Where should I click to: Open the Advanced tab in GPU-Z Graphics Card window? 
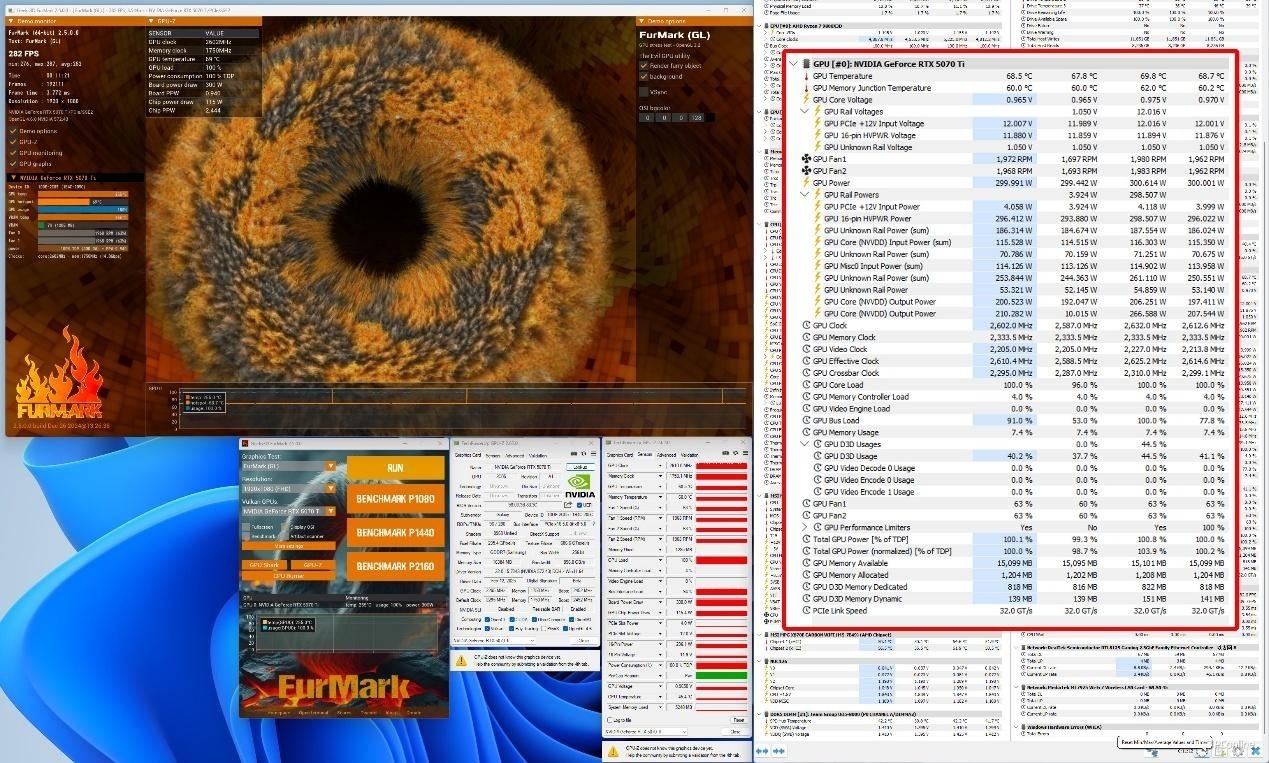click(x=515, y=456)
